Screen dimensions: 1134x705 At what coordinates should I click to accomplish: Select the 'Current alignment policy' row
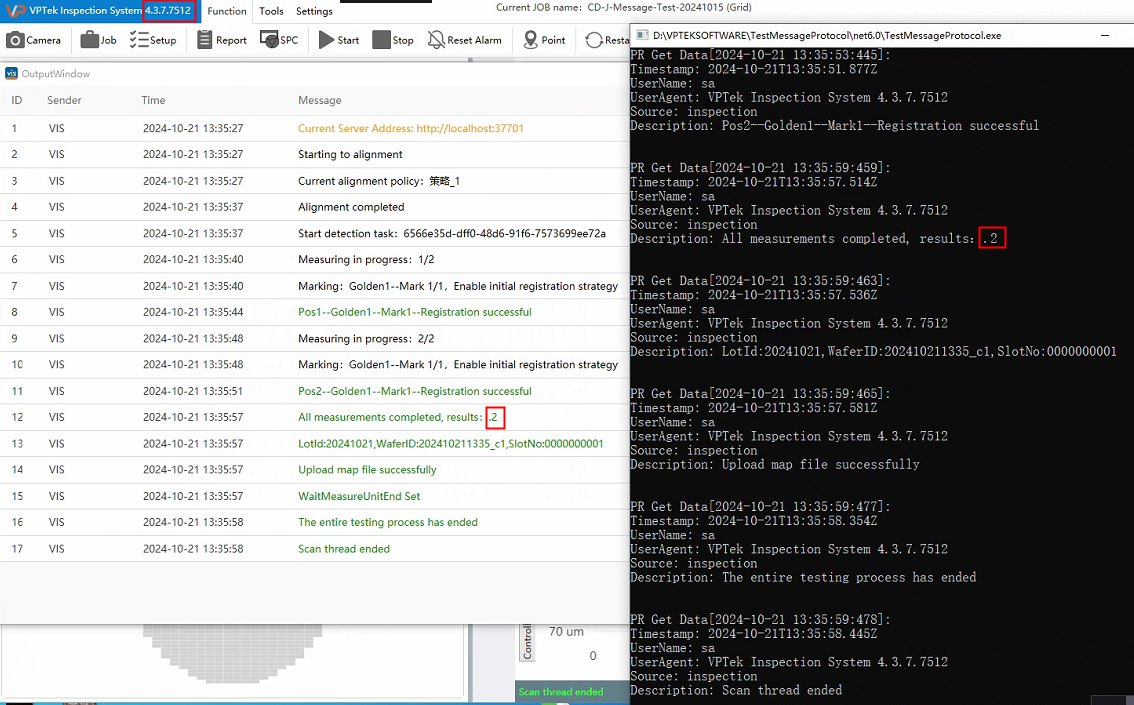[x=315, y=181]
